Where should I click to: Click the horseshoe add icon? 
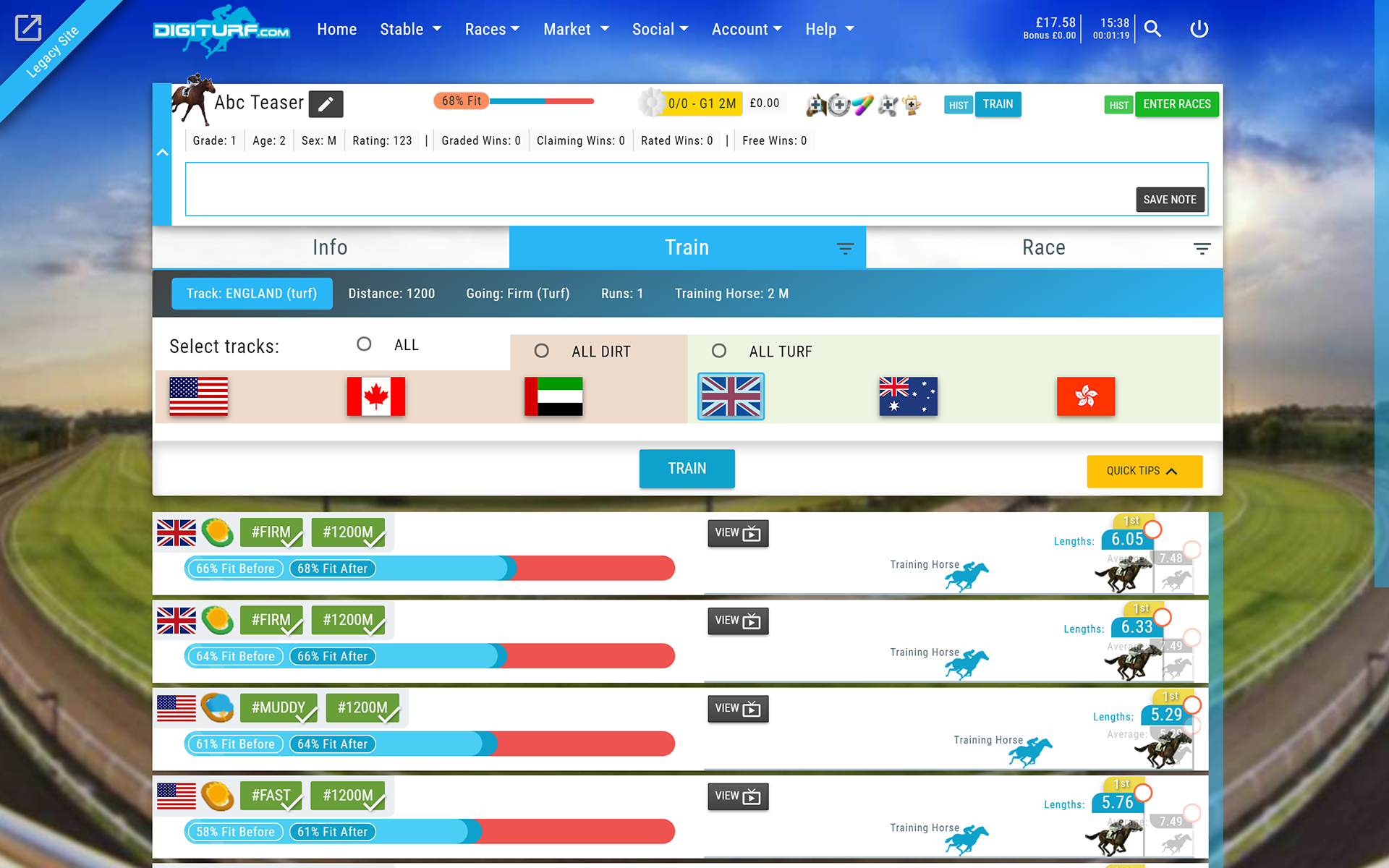point(838,105)
